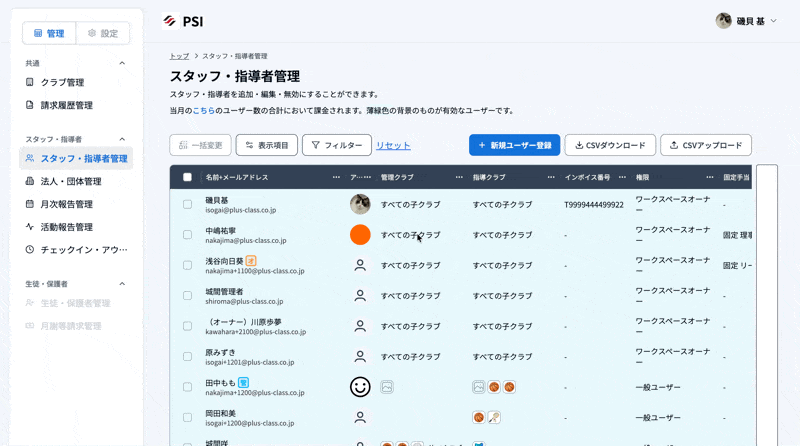Click smiley avatar in 田中もも row

pos(360,387)
